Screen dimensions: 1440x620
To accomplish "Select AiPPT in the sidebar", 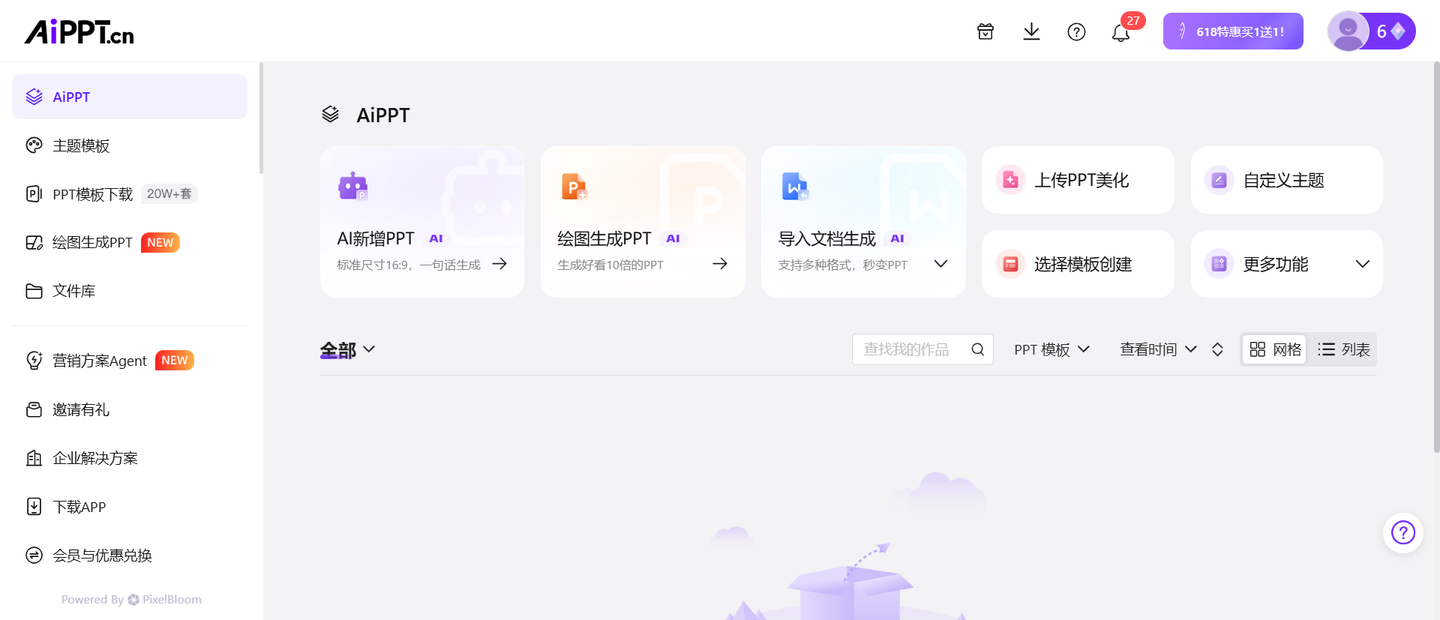I will click(x=130, y=97).
